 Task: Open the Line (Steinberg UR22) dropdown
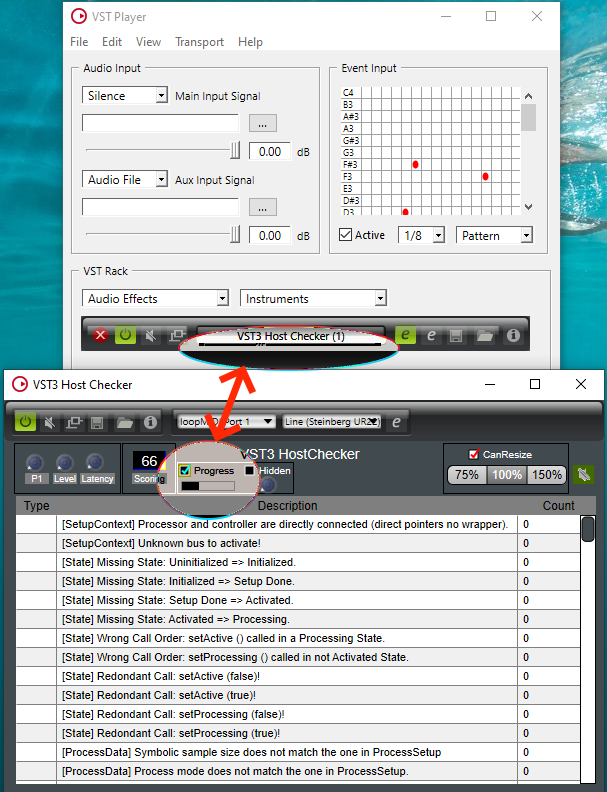point(331,421)
